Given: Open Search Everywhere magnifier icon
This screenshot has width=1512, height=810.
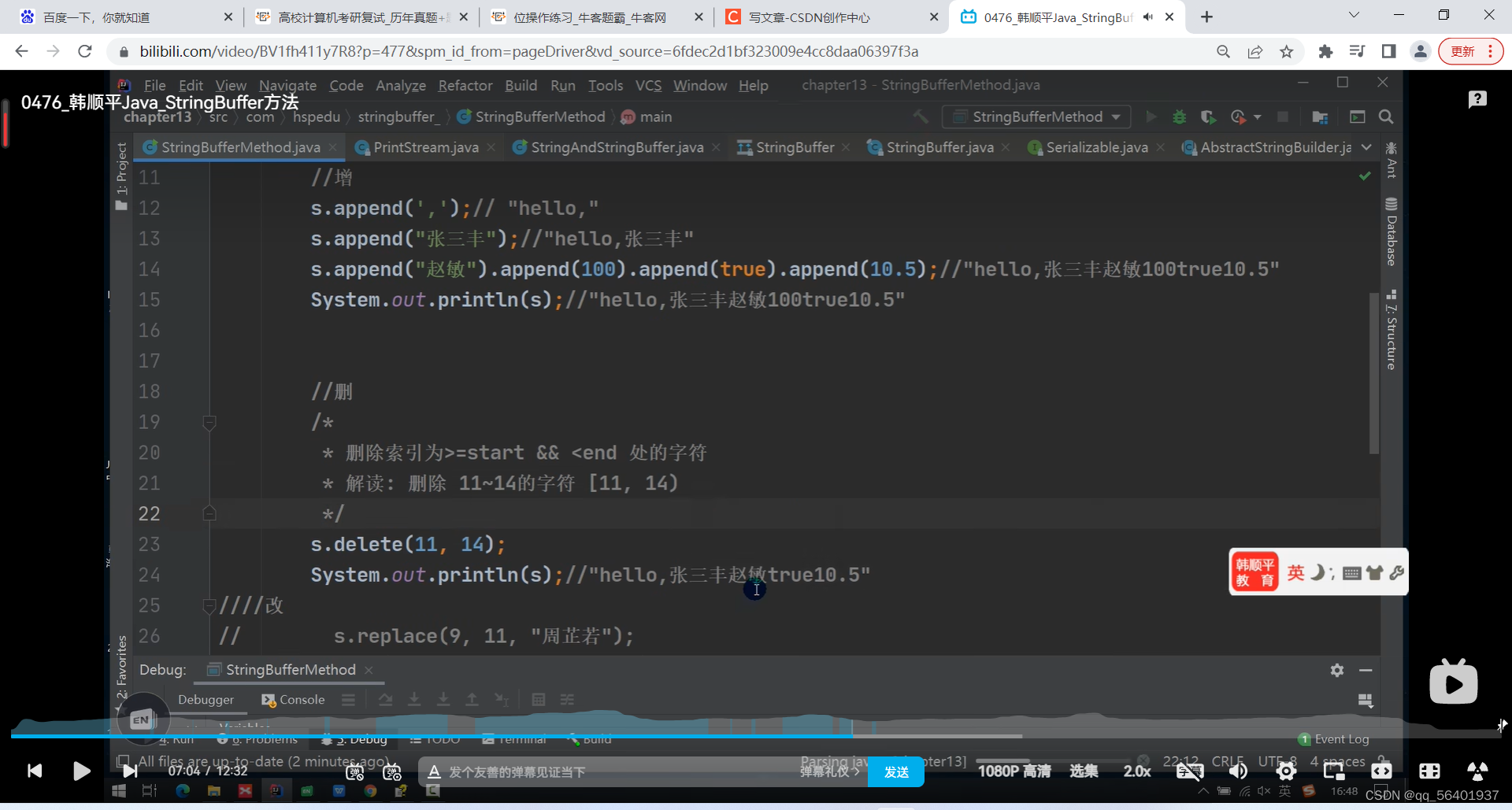Looking at the screenshot, I should click(1386, 117).
